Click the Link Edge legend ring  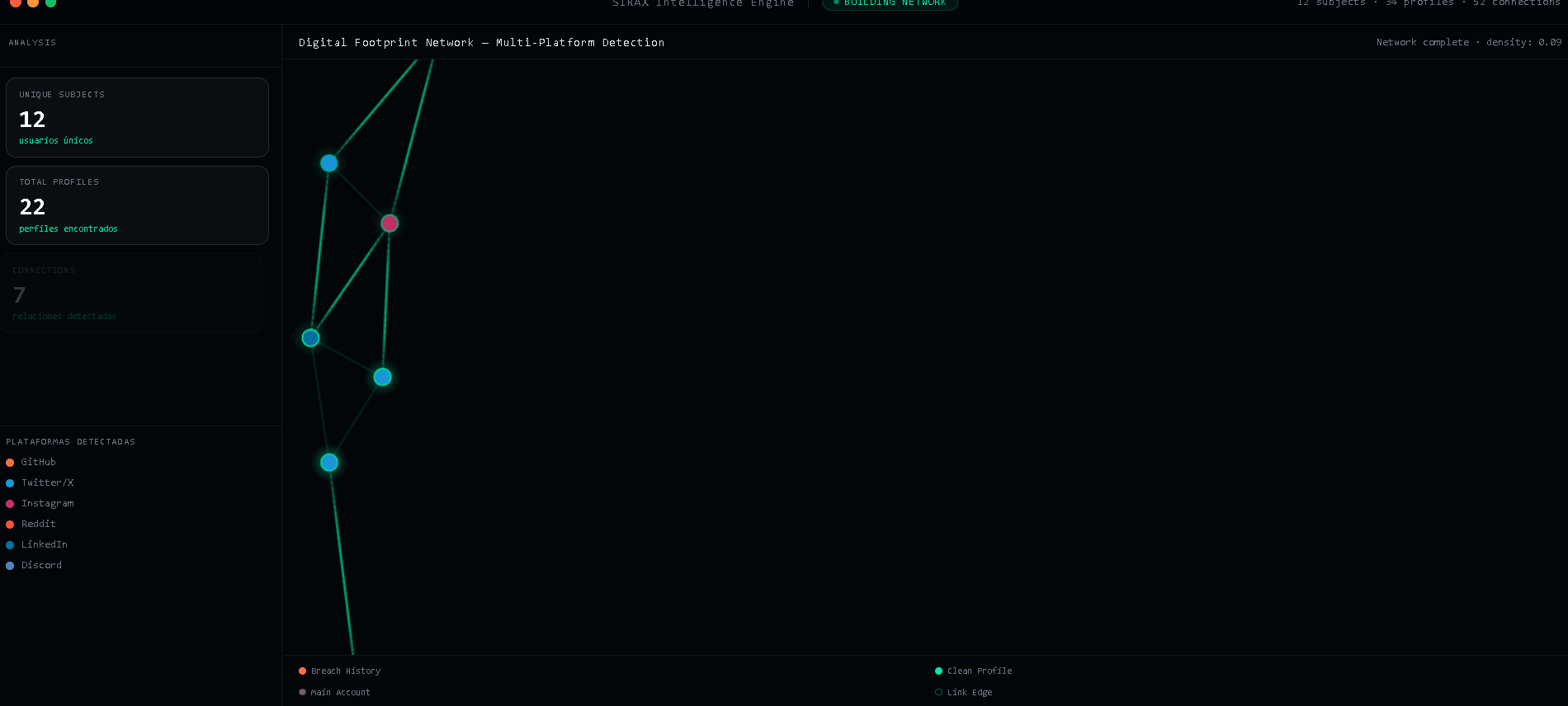click(x=938, y=693)
